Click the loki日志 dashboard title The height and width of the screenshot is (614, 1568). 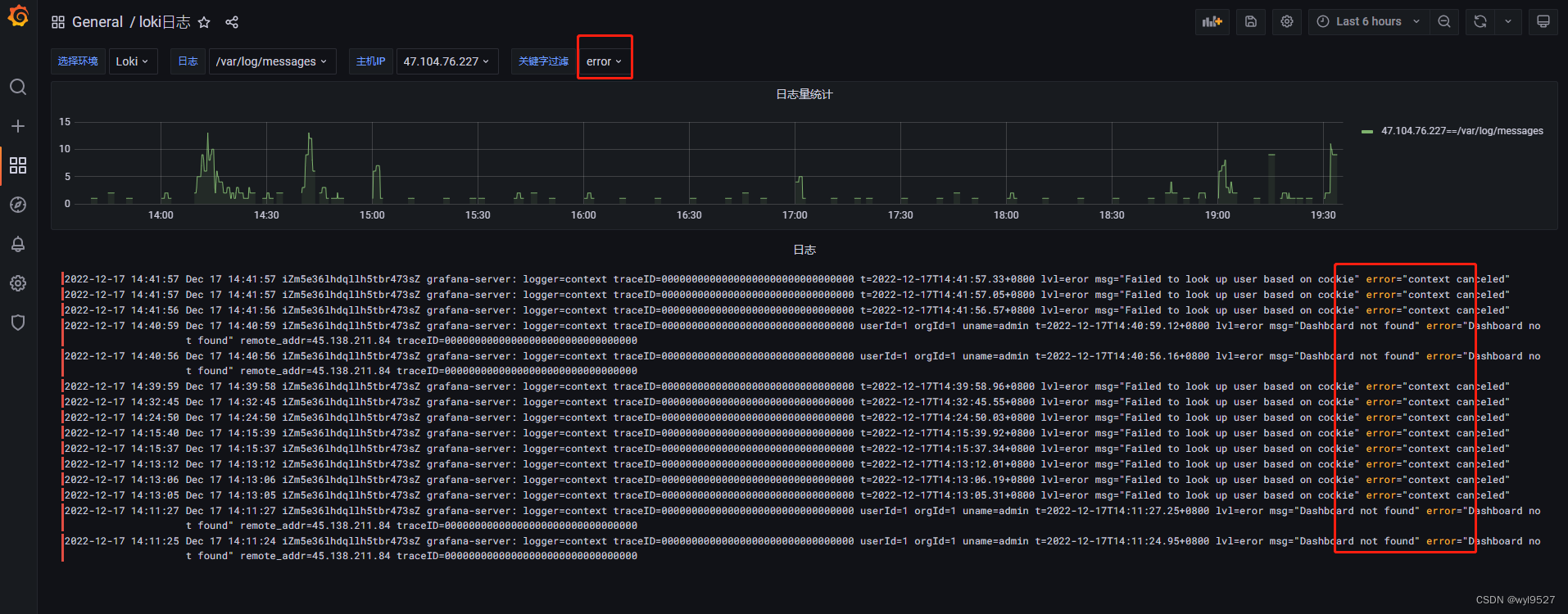165,22
